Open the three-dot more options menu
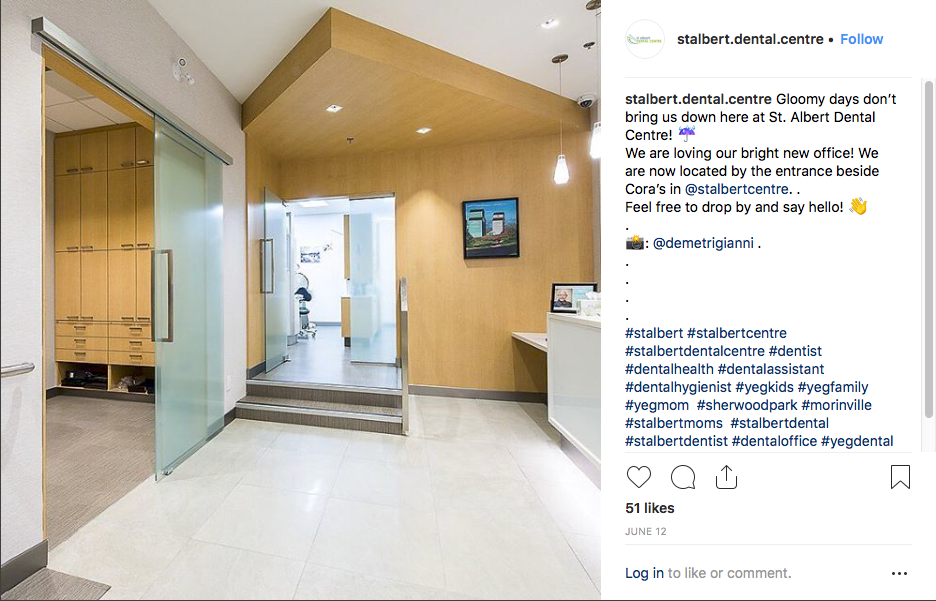Image resolution: width=936 pixels, height=601 pixels. coord(899,573)
